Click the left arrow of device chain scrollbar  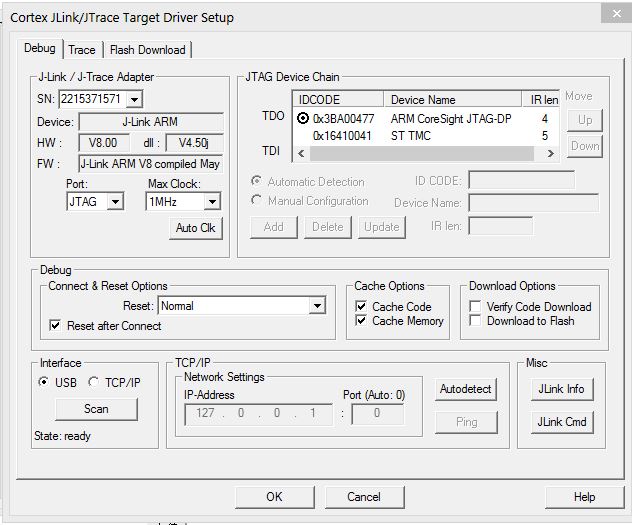[x=301, y=154]
